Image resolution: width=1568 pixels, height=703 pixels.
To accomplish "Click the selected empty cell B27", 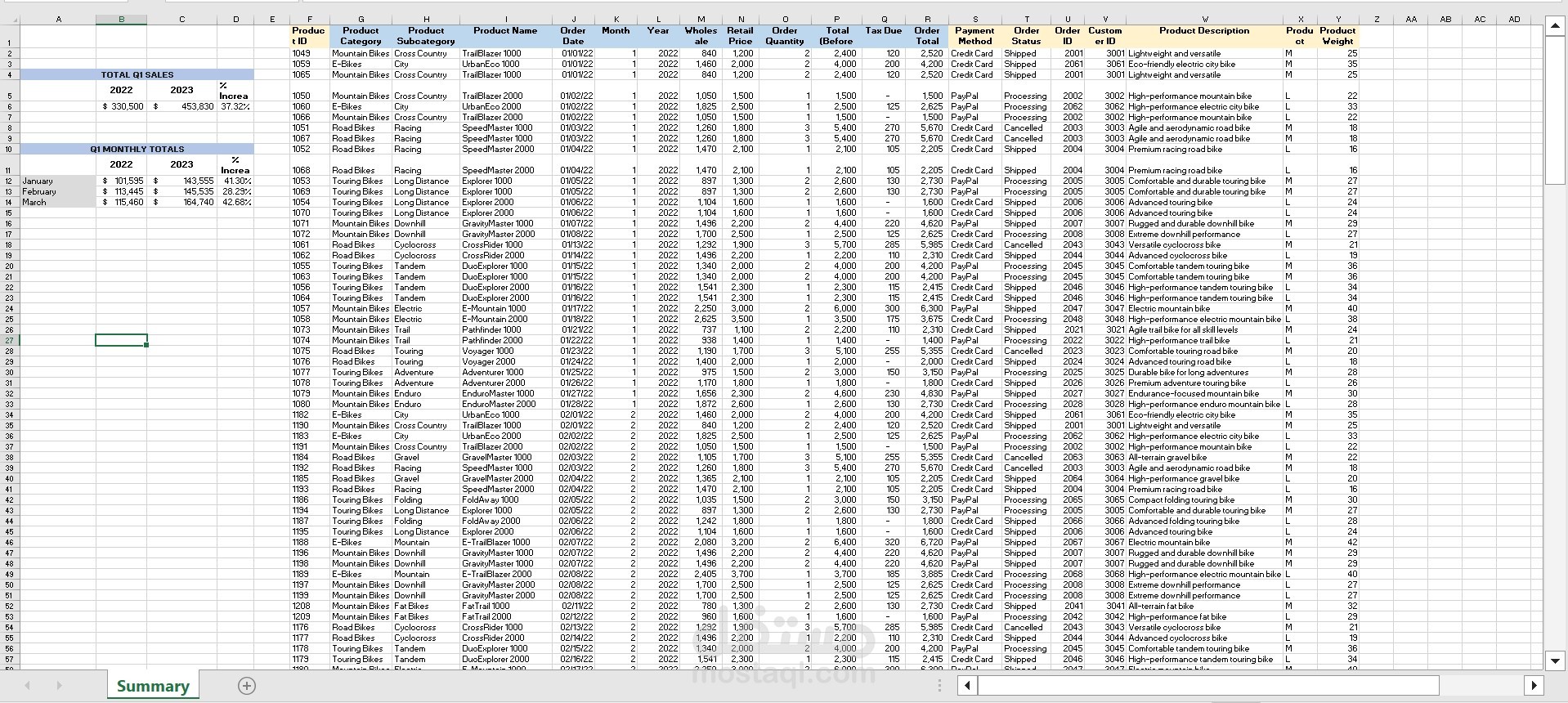I will point(121,340).
